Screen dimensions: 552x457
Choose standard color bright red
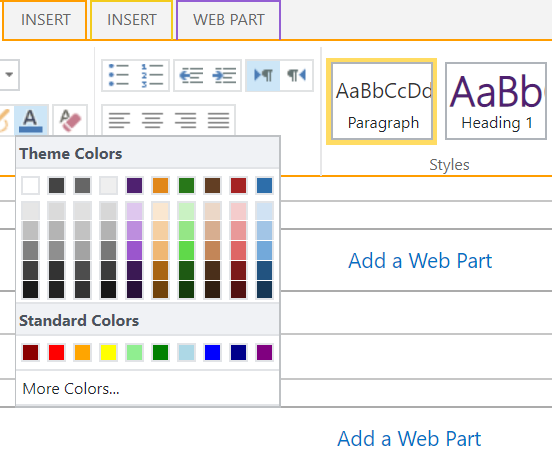point(56,352)
